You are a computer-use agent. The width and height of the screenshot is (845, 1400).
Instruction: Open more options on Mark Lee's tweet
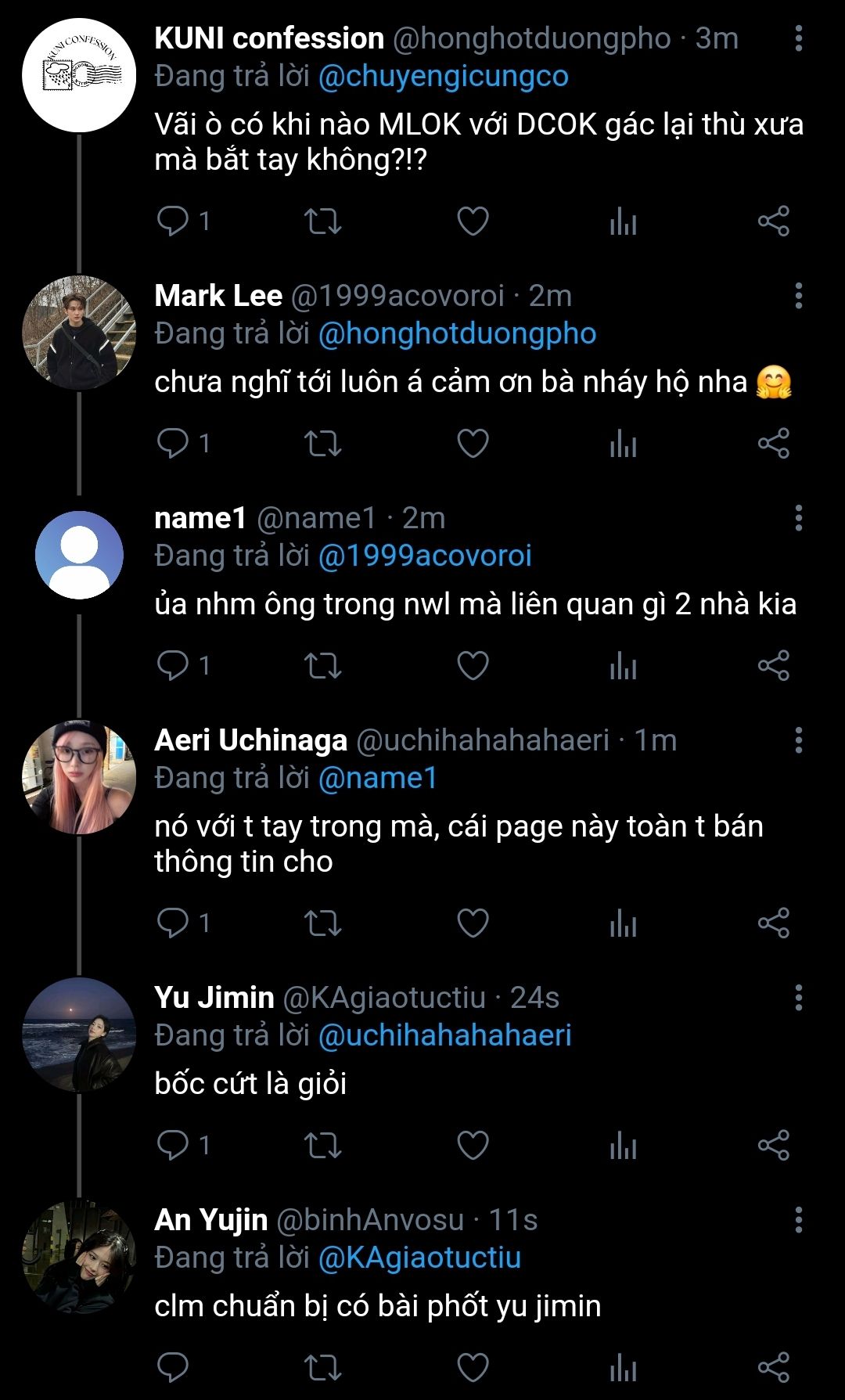pyautogui.click(x=798, y=296)
